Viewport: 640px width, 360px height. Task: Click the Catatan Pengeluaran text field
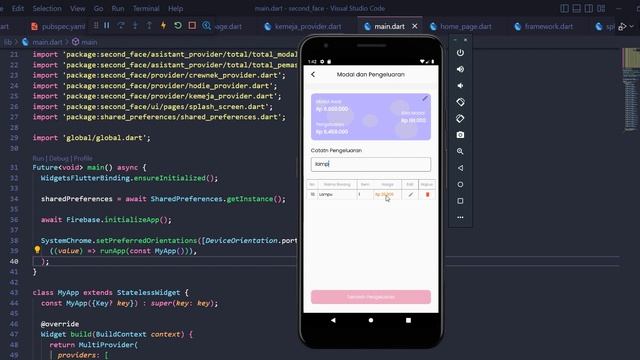click(371, 164)
